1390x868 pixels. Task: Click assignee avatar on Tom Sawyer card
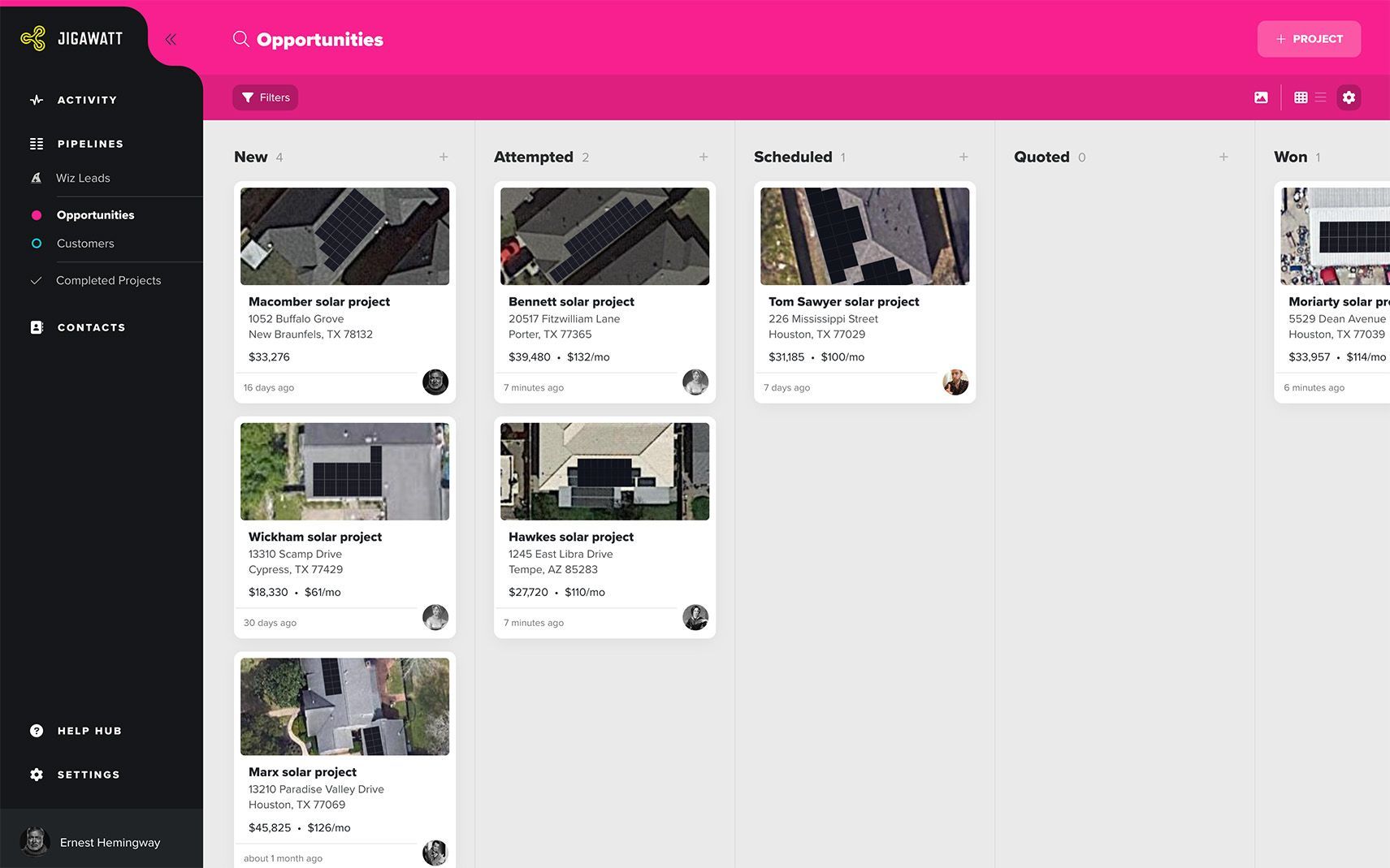[955, 382]
